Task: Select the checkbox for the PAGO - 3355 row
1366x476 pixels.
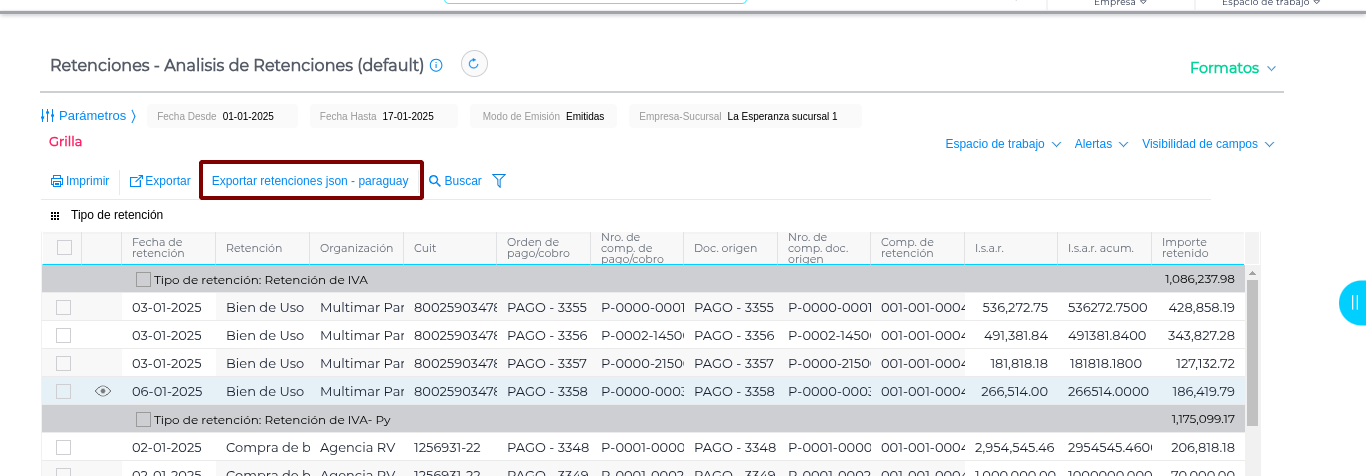Action: click(x=64, y=307)
